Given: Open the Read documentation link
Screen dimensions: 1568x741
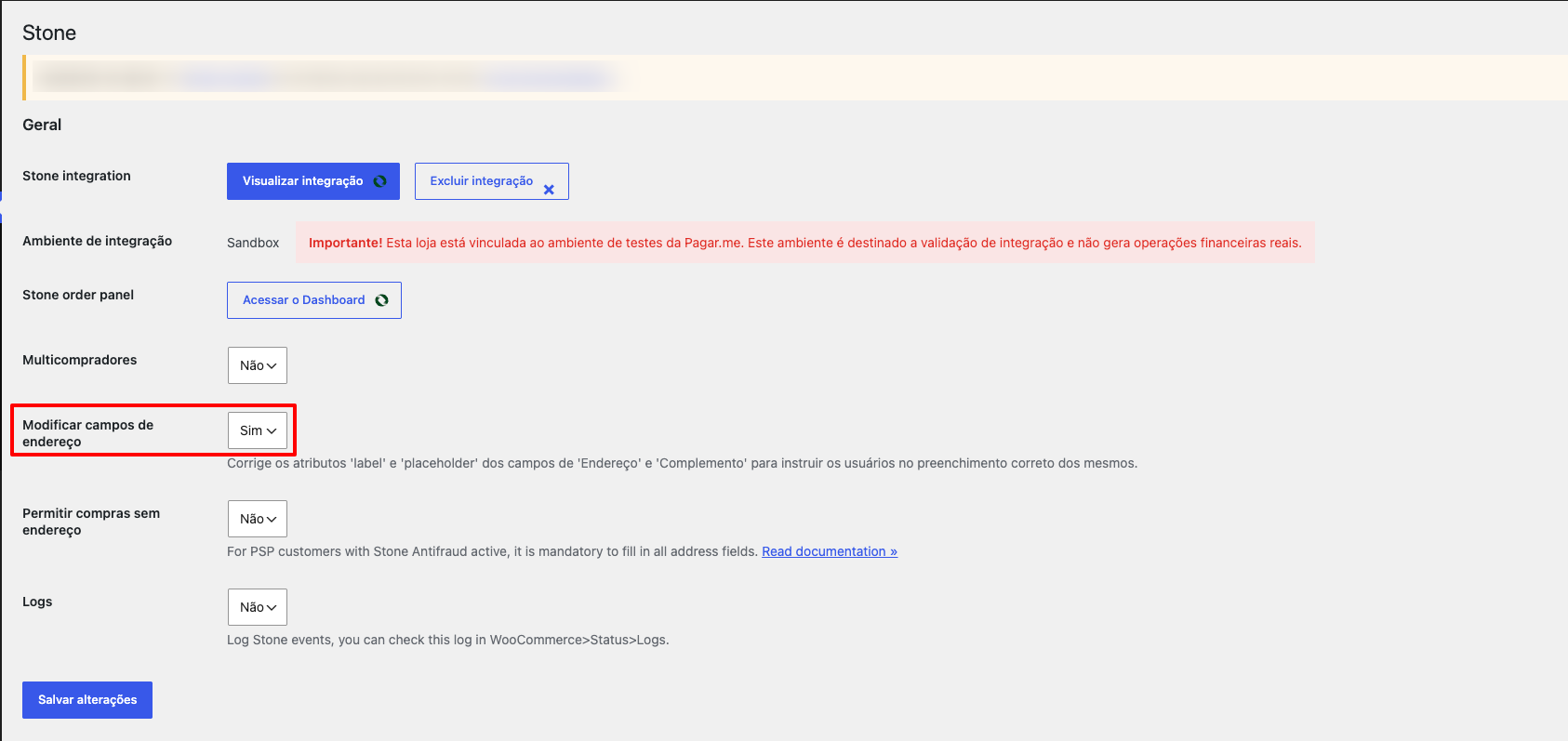Looking at the screenshot, I should click(x=830, y=551).
